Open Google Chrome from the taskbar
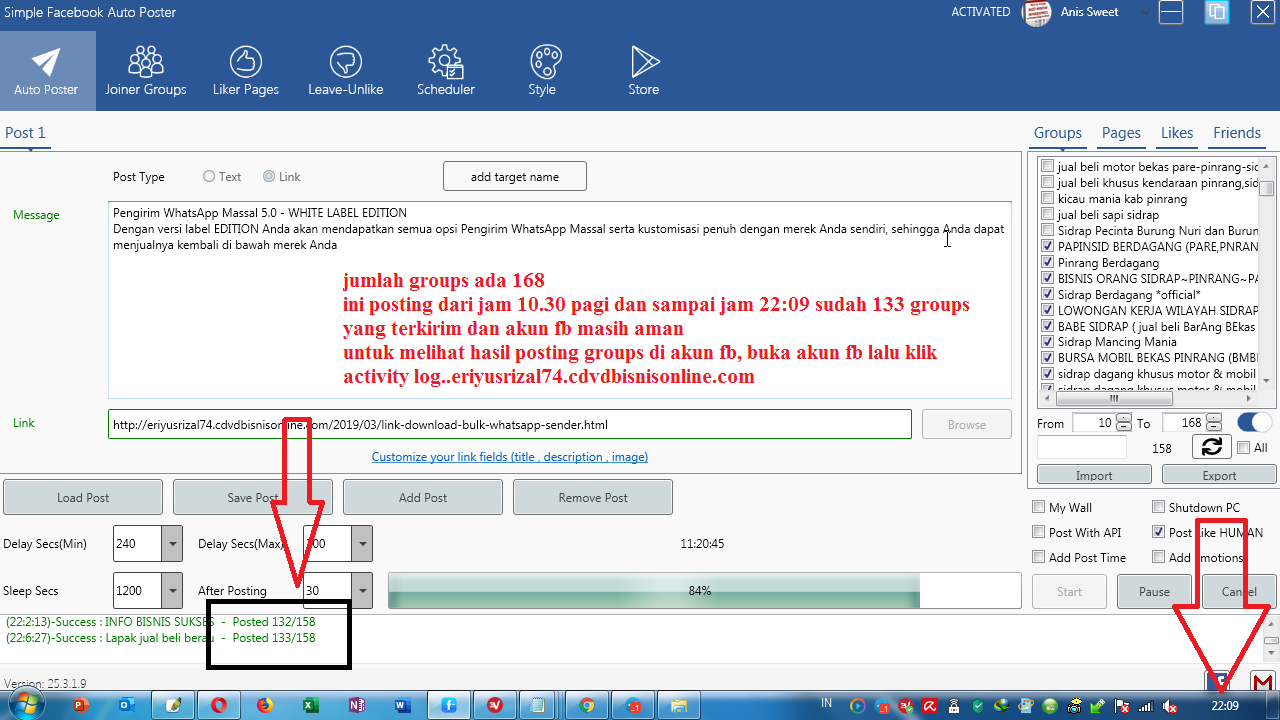Image resolution: width=1280 pixels, height=720 pixels. click(587, 705)
